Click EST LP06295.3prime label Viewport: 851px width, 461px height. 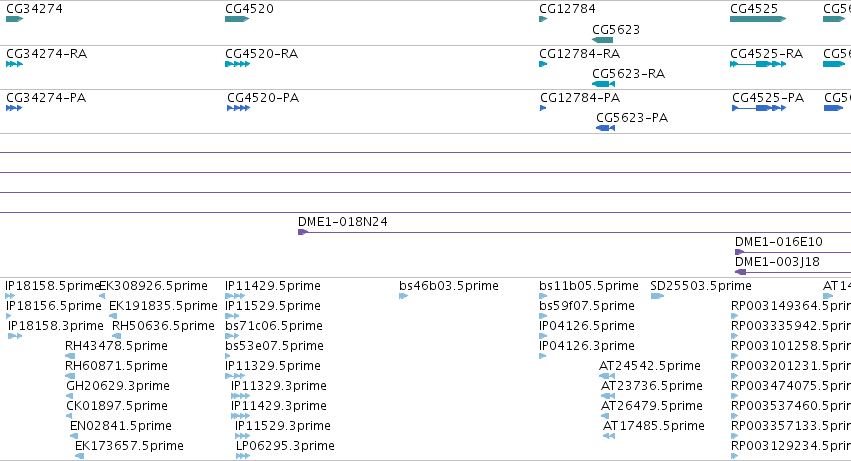285,446
